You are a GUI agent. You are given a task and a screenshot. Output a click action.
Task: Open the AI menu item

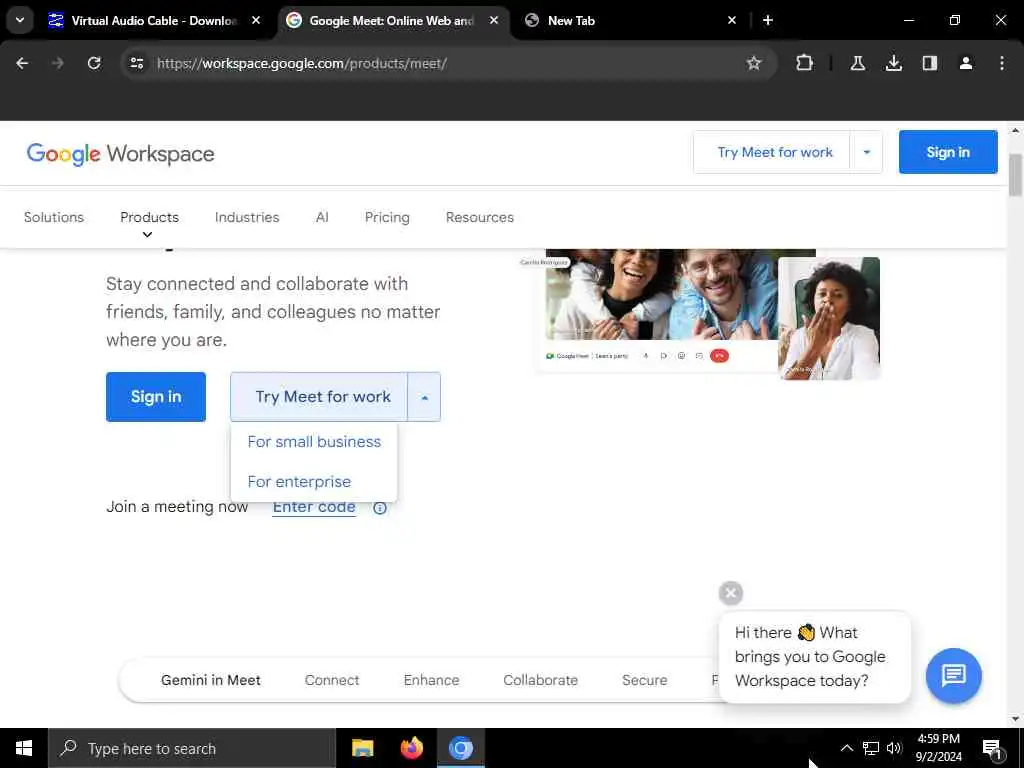pyautogui.click(x=322, y=217)
